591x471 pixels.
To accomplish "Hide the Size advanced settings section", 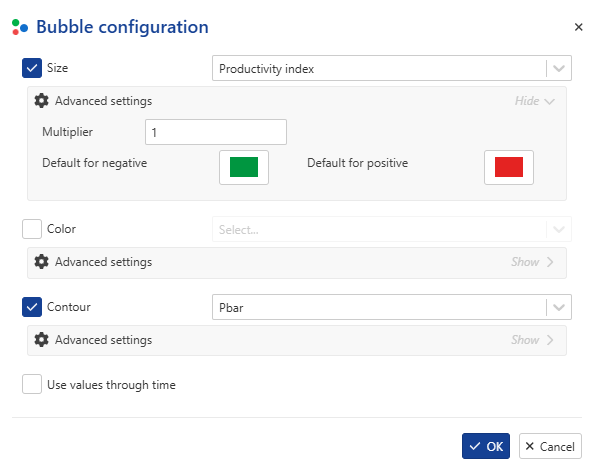I will coord(534,101).
